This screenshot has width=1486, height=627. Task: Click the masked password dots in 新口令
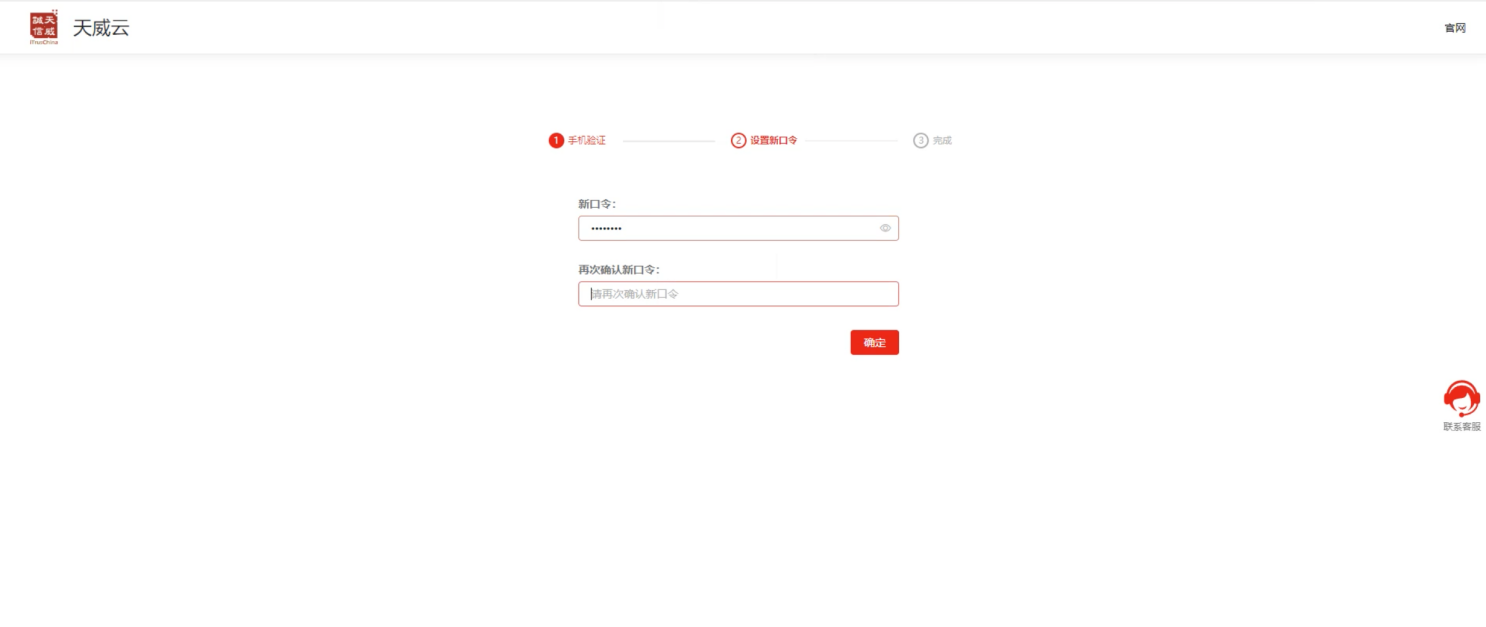[x=606, y=229]
